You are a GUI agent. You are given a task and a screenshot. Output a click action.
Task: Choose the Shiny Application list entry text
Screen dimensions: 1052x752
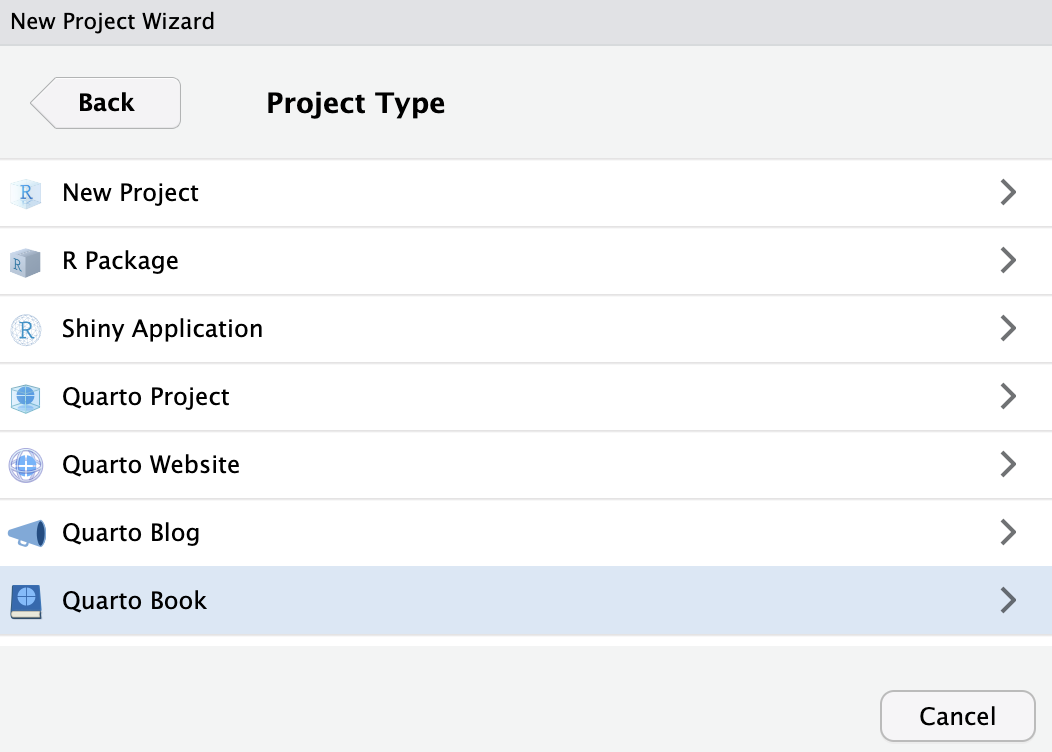tap(162, 329)
